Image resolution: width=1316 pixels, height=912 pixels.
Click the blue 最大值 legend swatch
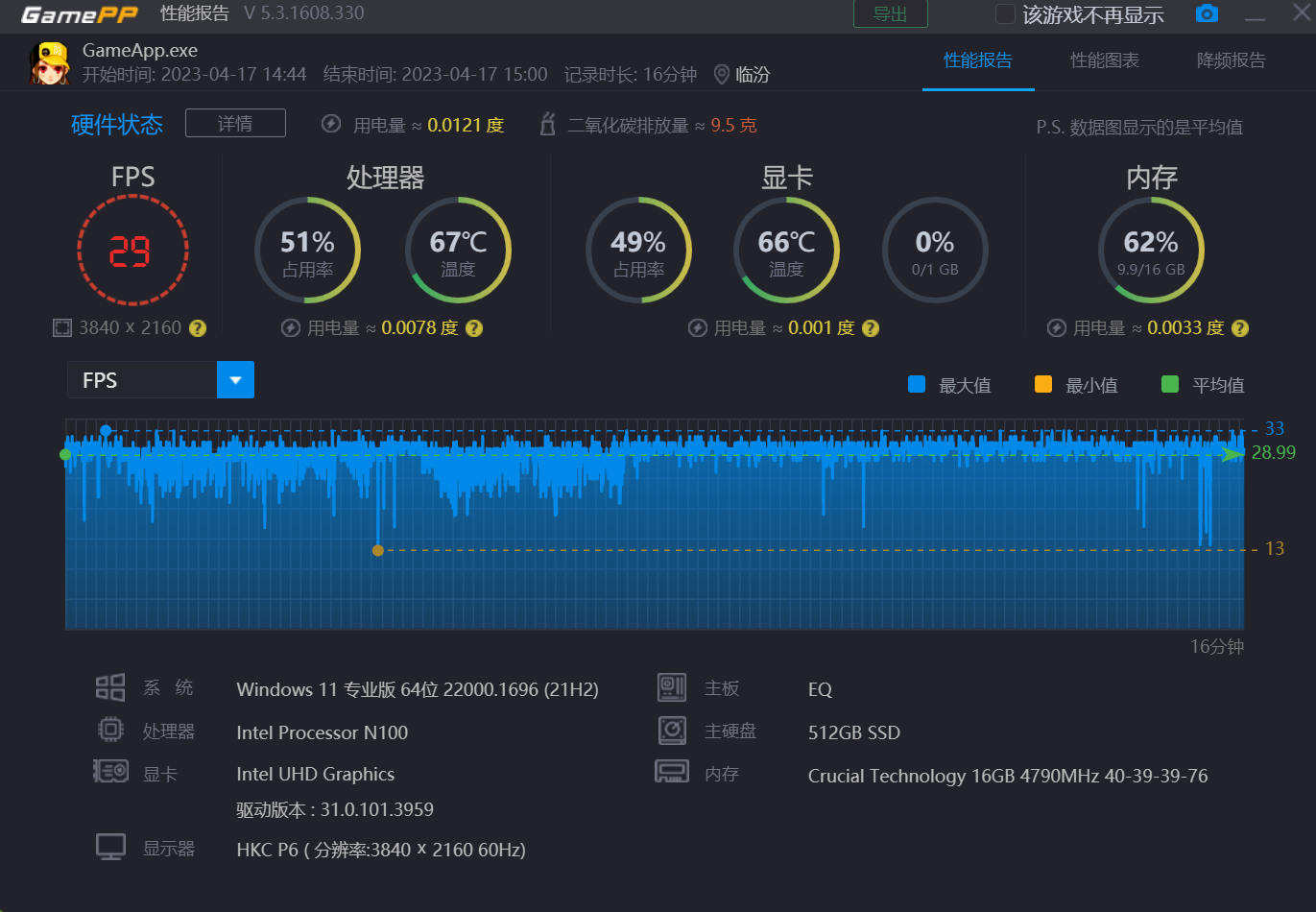[917, 384]
